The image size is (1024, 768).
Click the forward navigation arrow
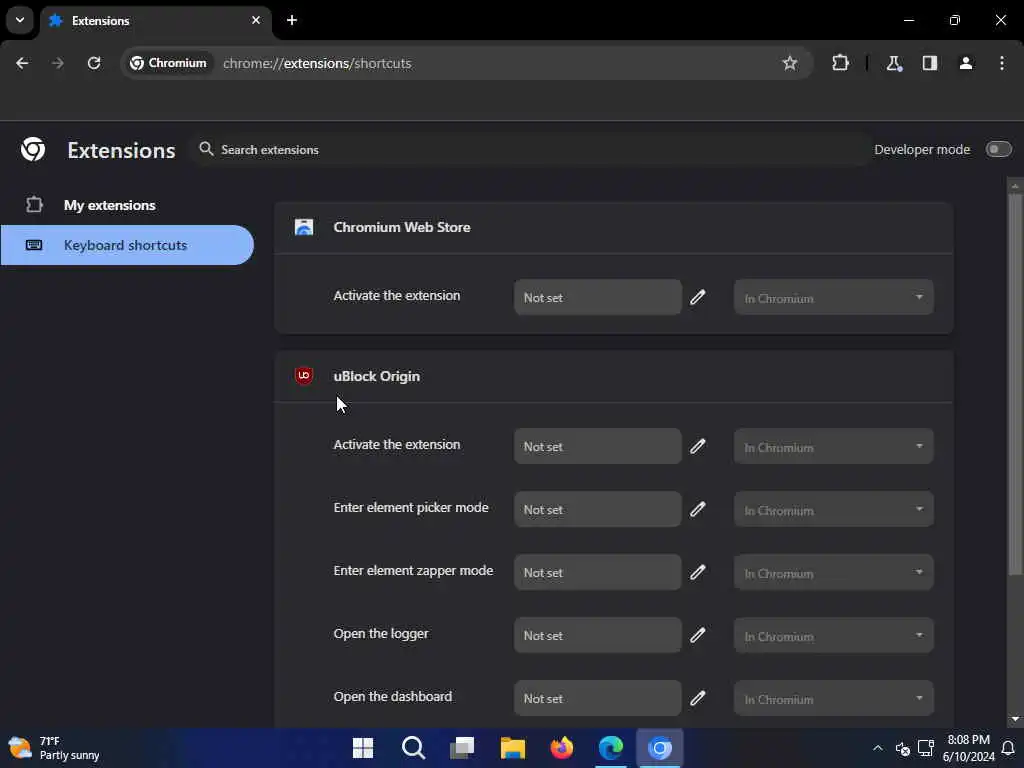(x=58, y=63)
